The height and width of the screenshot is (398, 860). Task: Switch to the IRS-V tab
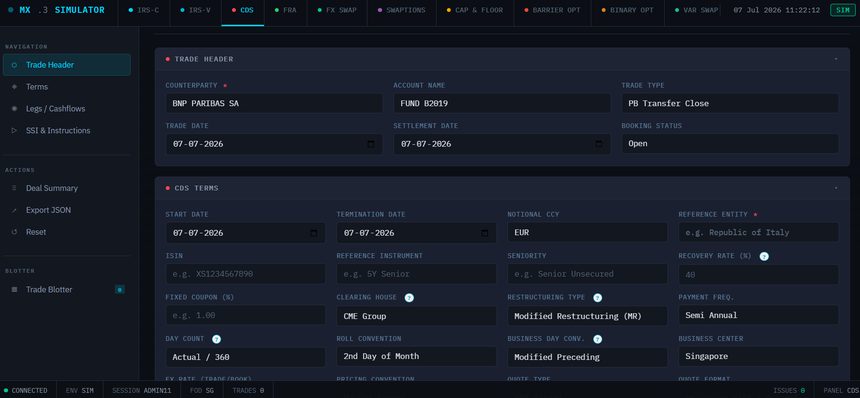[195, 10]
